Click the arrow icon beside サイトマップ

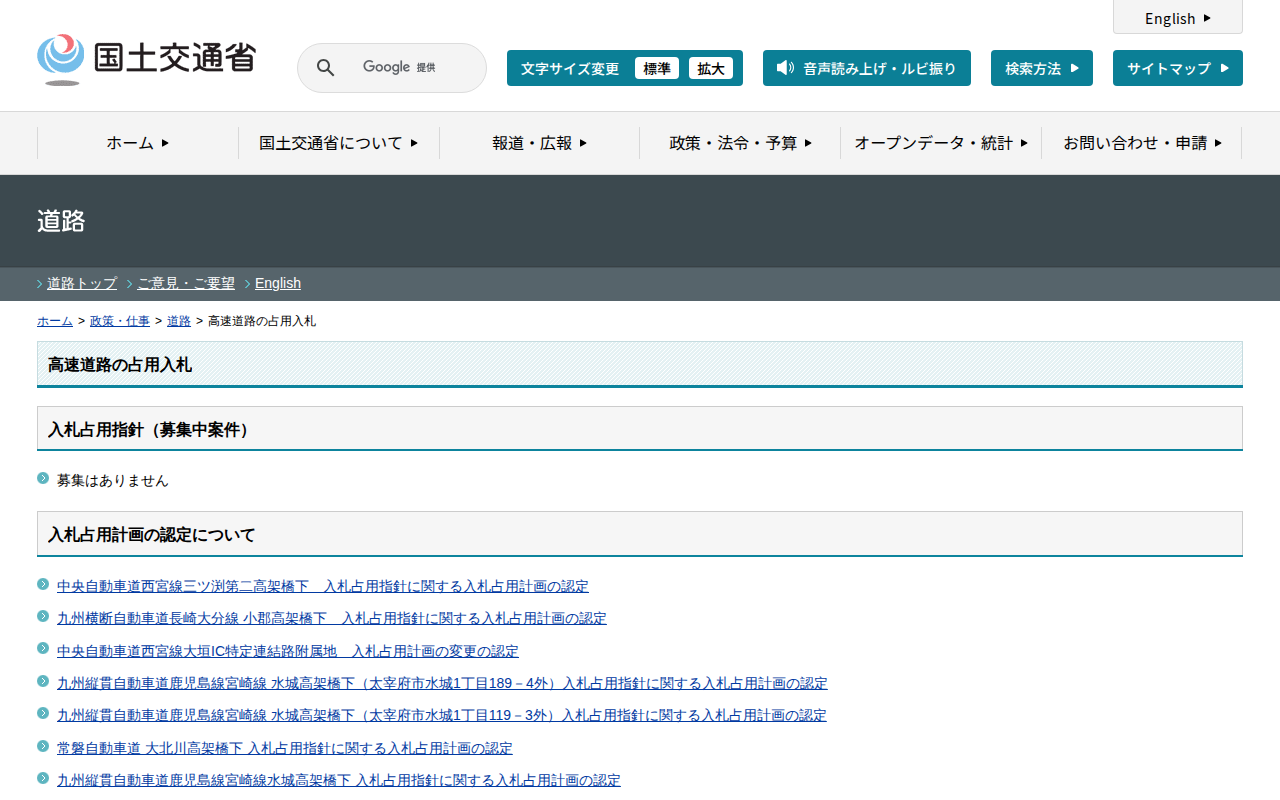coord(1225,68)
